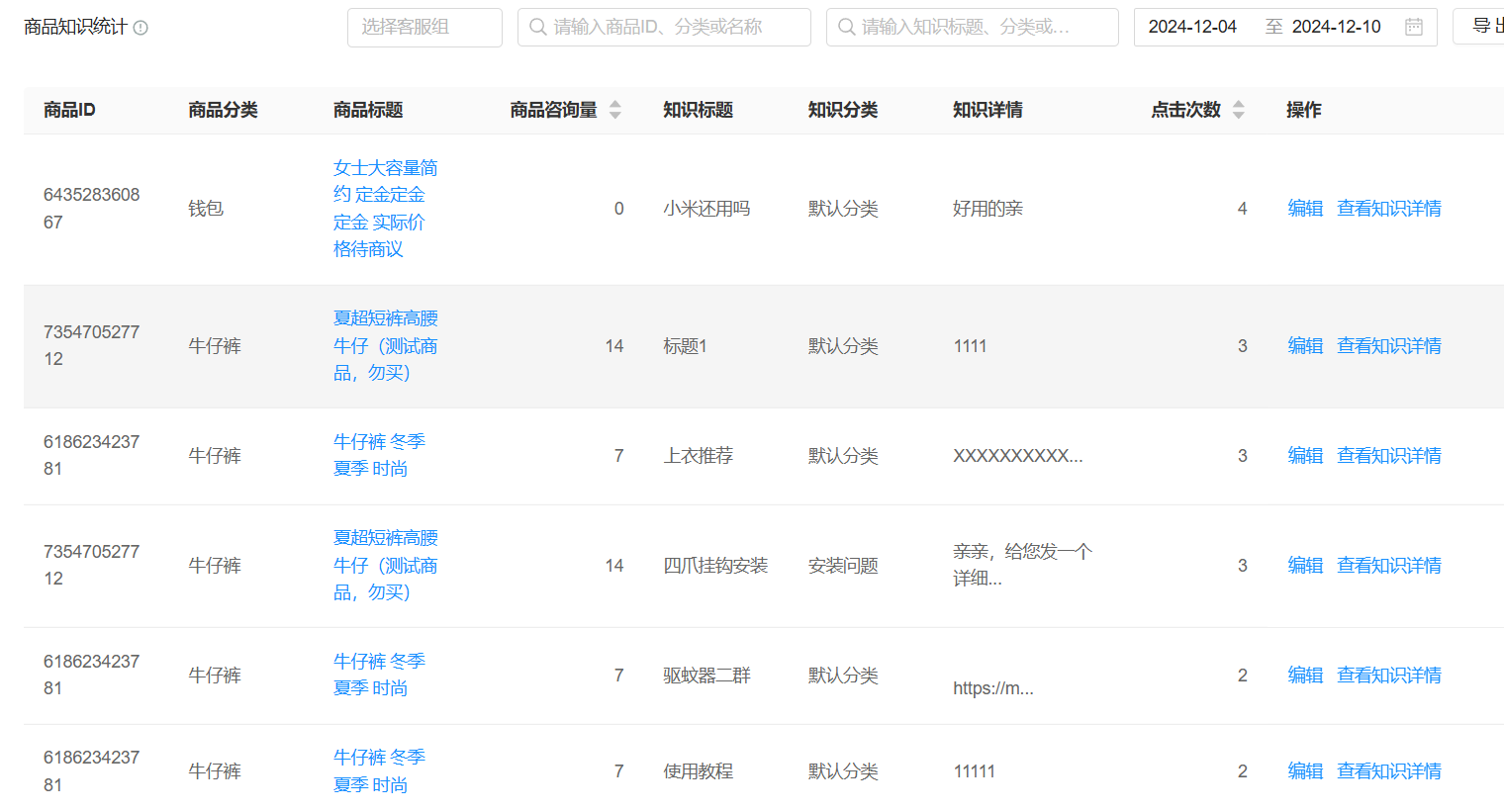
Task: Click 编辑 for the 使用教程 row
Action: tap(1305, 771)
